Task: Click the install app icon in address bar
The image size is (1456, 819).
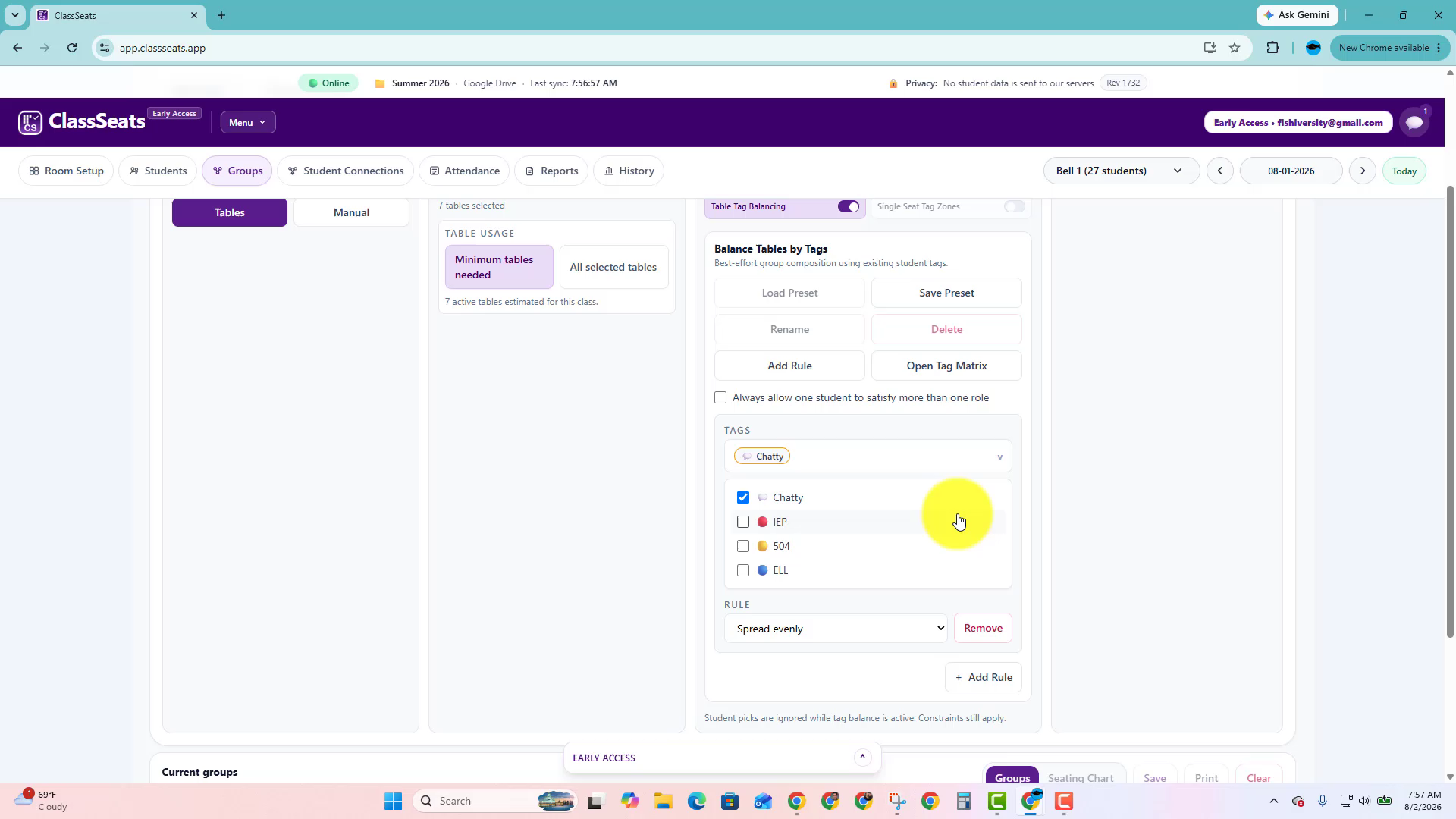Action: 1210,48
